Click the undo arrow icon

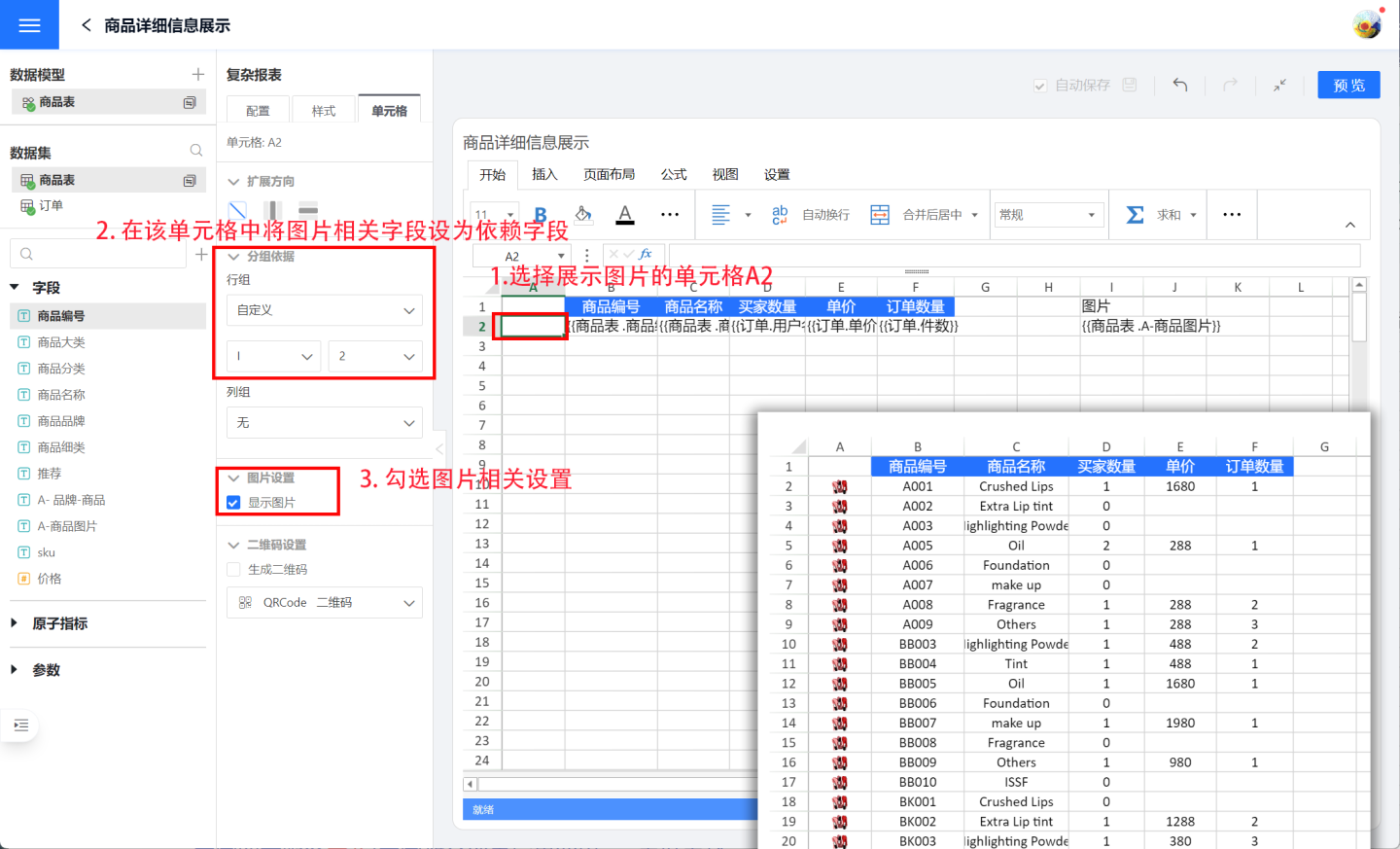point(1180,86)
